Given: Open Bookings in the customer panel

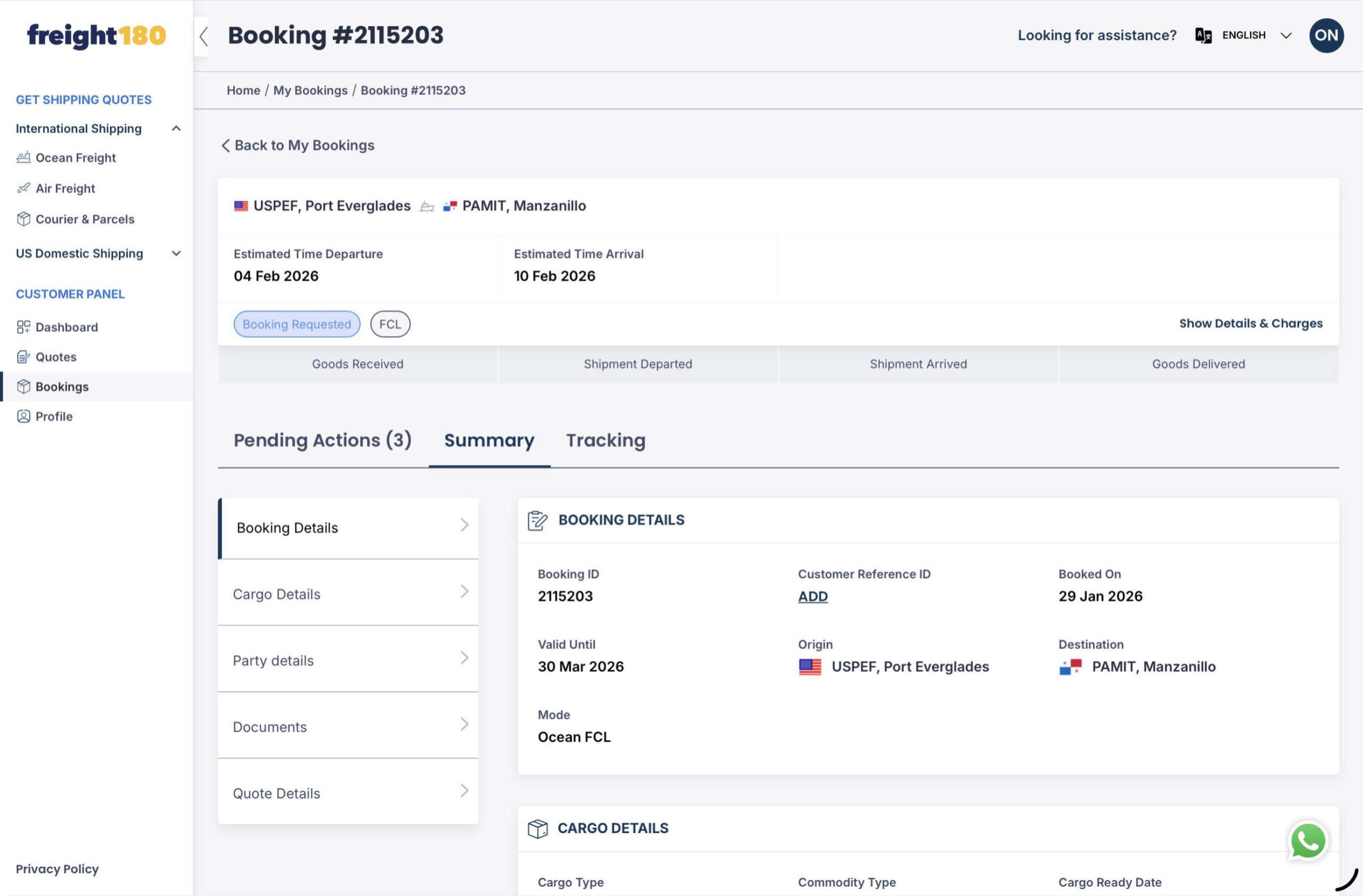Looking at the screenshot, I should coord(62,387).
